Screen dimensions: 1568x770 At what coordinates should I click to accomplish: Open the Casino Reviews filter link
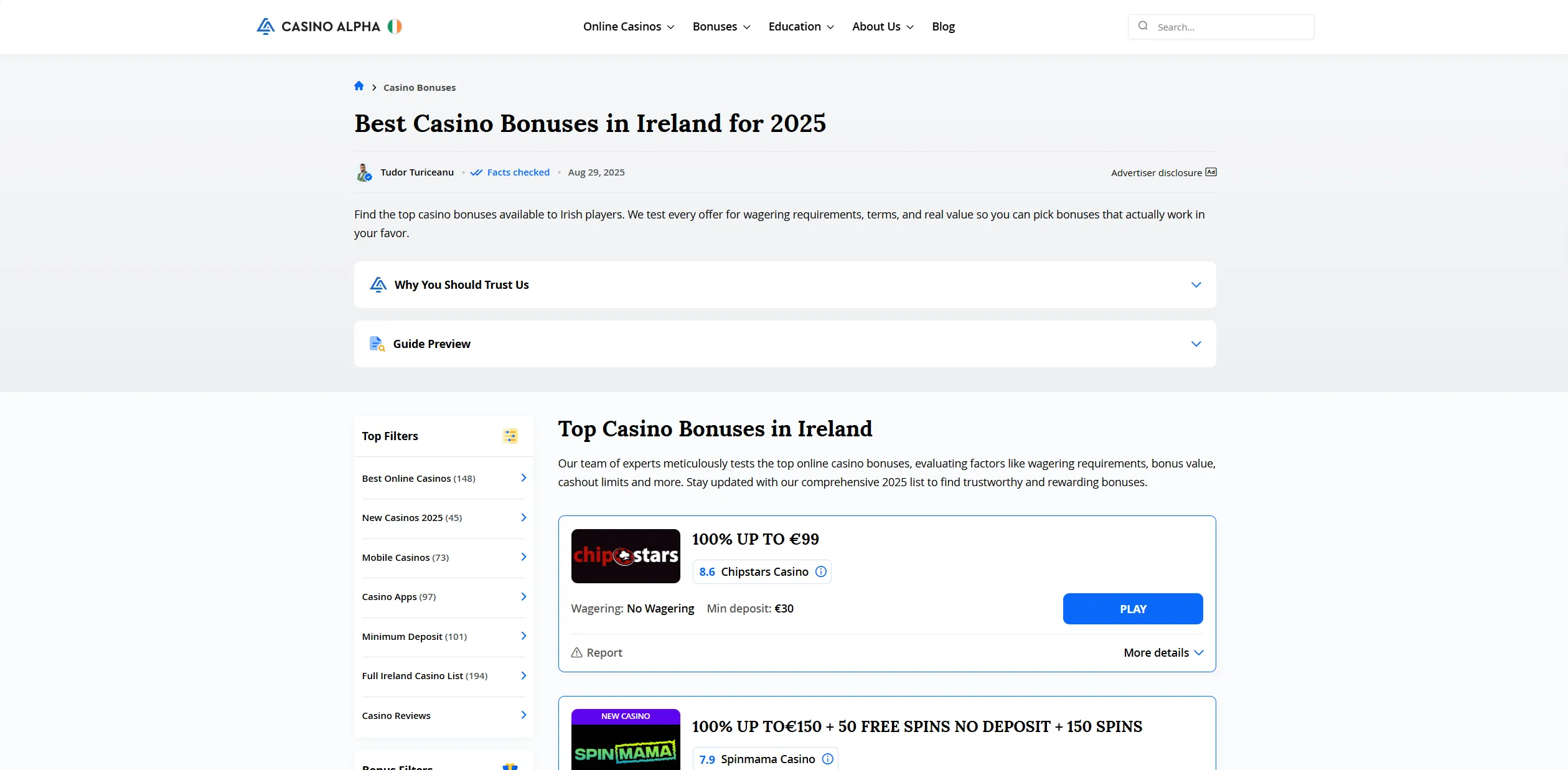[444, 715]
